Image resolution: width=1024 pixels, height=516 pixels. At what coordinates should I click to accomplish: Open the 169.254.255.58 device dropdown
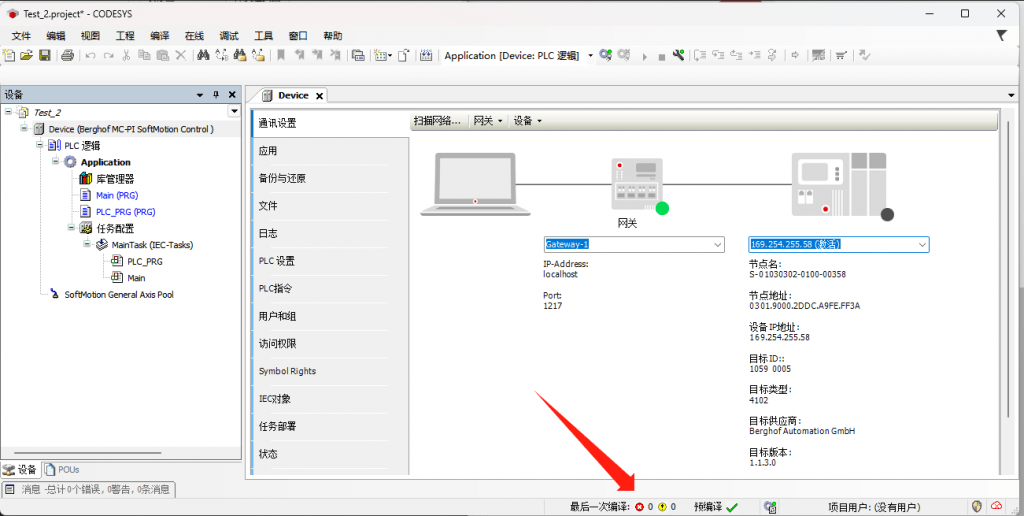pyautogui.click(x=921, y=244)
